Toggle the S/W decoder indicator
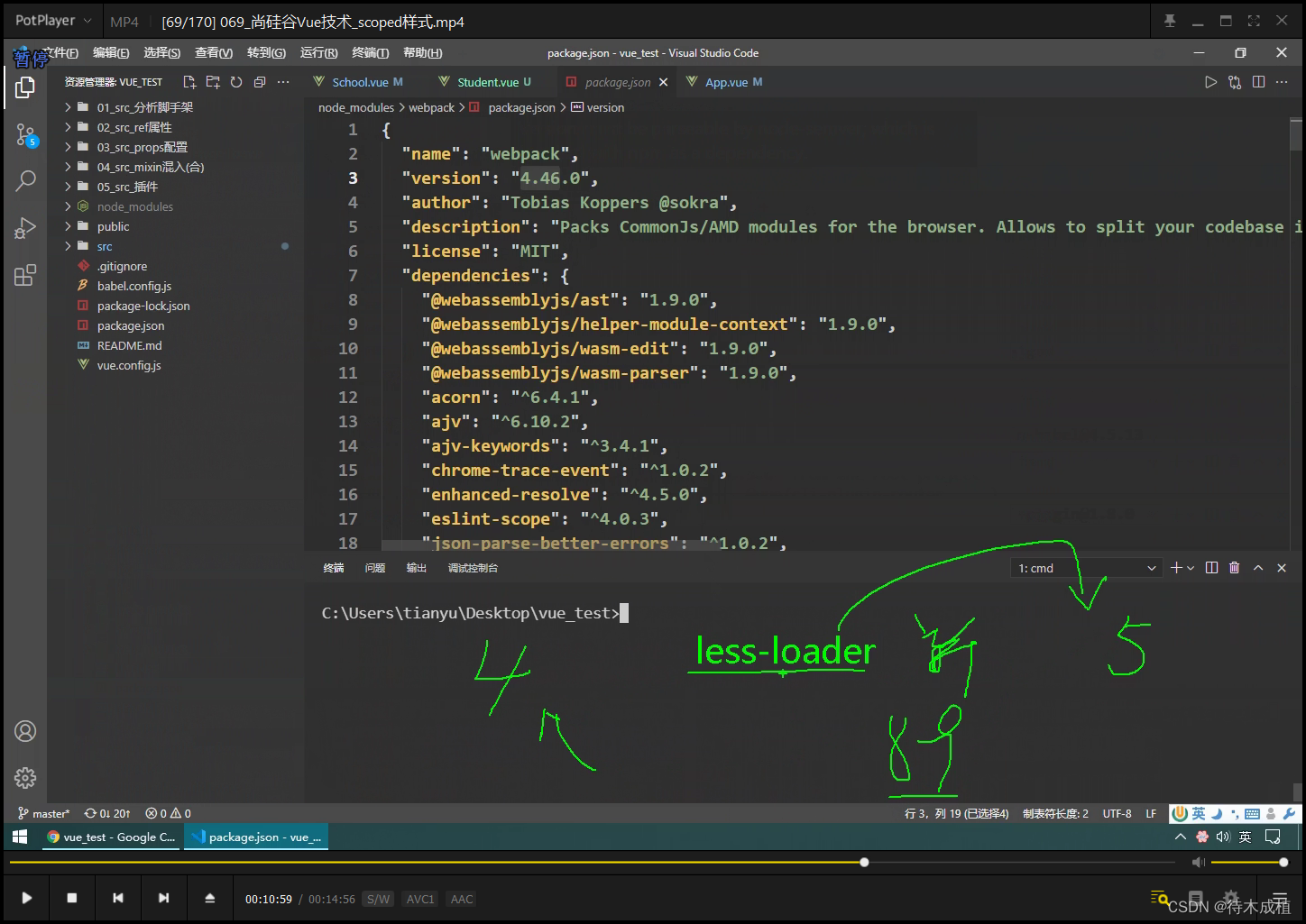 point(379,899)
